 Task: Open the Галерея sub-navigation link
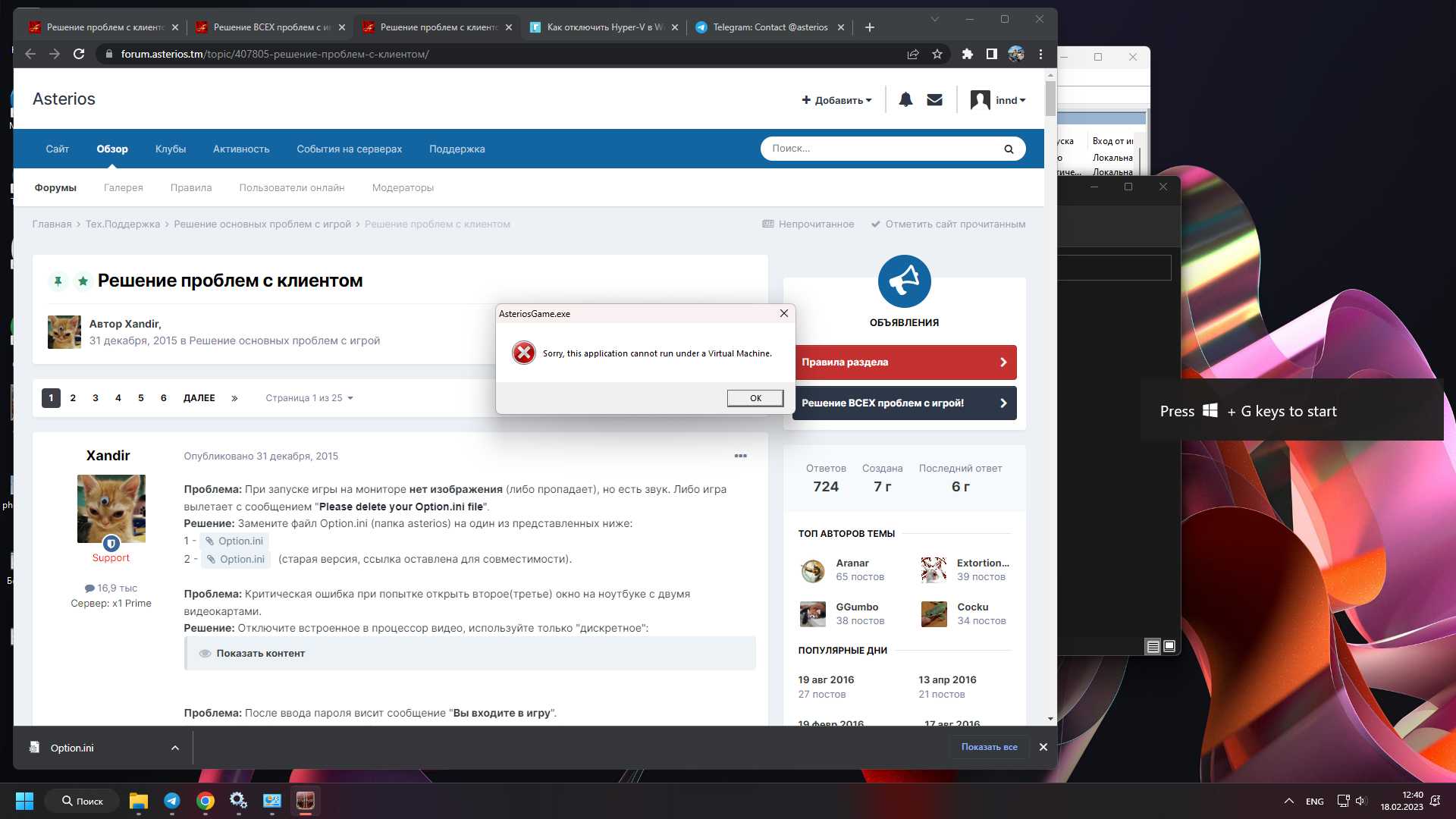click(124, 187)
